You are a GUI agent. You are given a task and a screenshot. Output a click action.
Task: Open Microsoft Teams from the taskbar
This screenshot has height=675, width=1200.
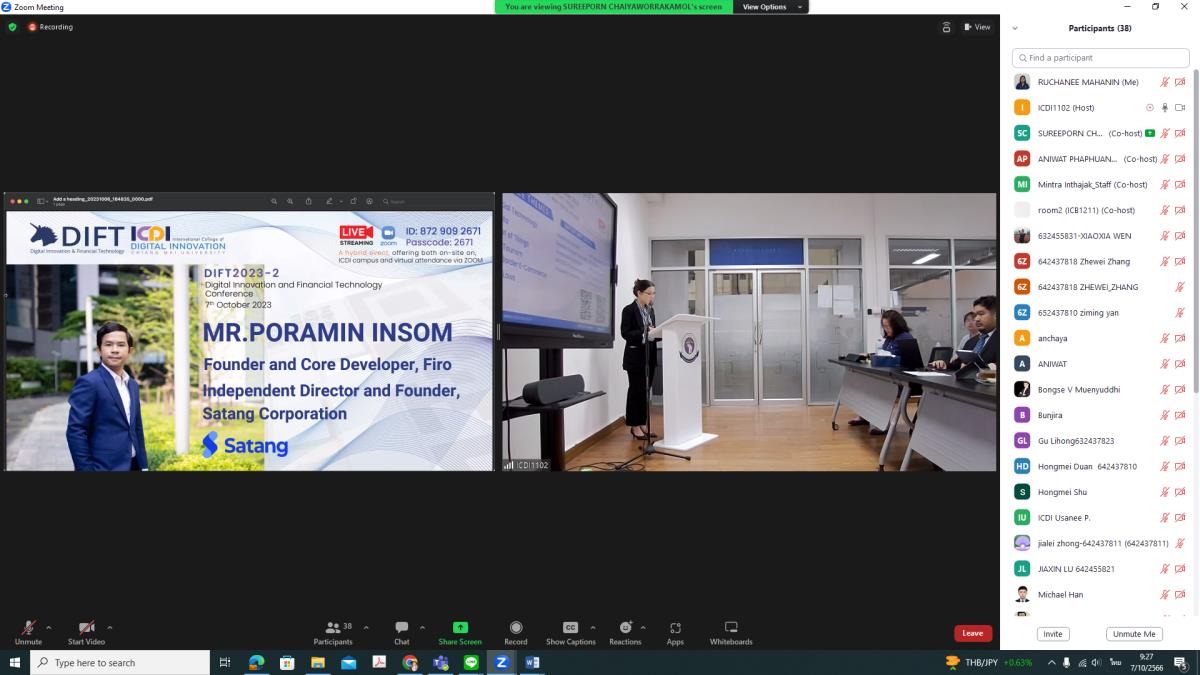click(440, 662)
